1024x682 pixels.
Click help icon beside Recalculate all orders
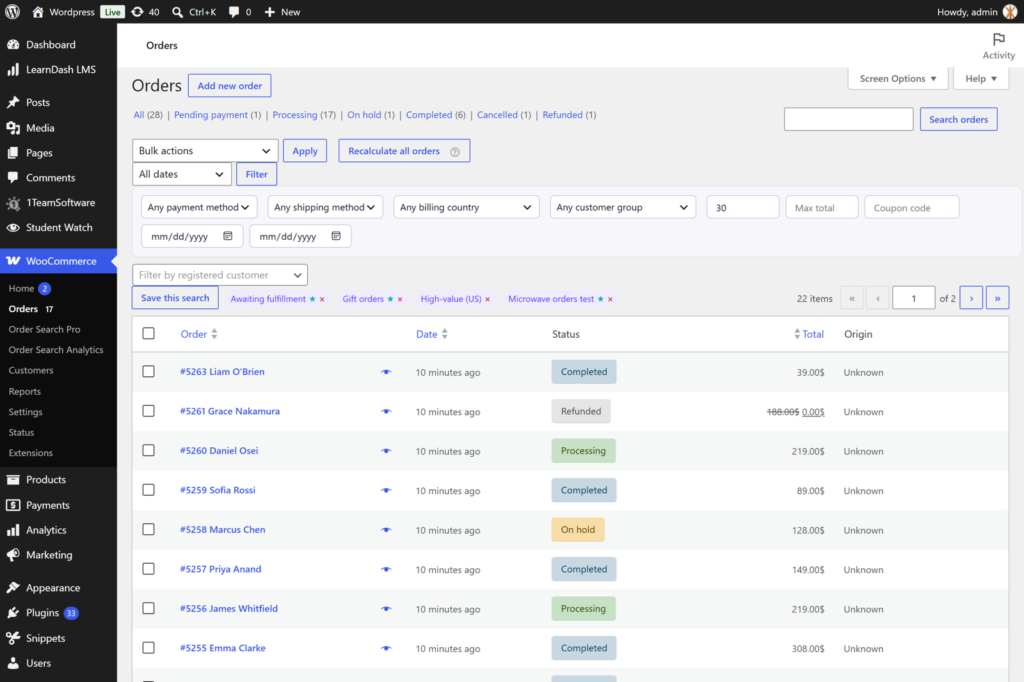[455, 152]
